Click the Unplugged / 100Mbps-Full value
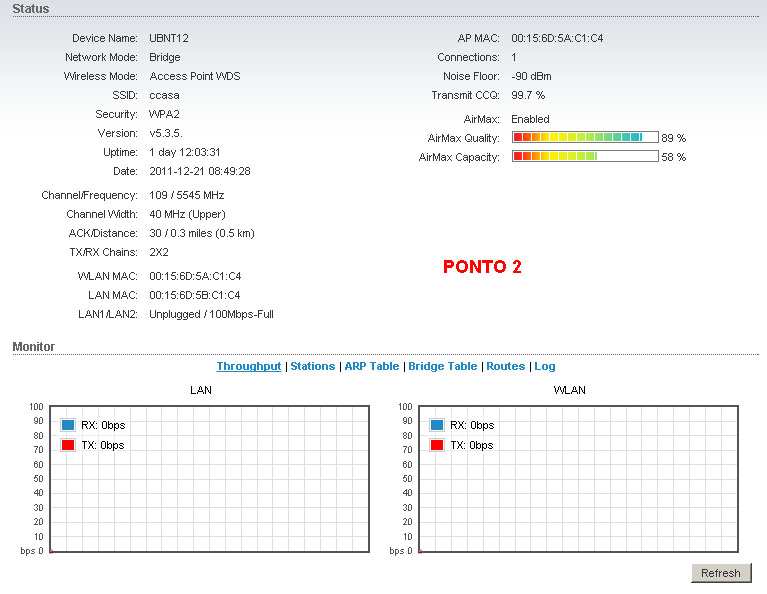The height and width of the screenshot is (594, 767). (x=211, y=315)
